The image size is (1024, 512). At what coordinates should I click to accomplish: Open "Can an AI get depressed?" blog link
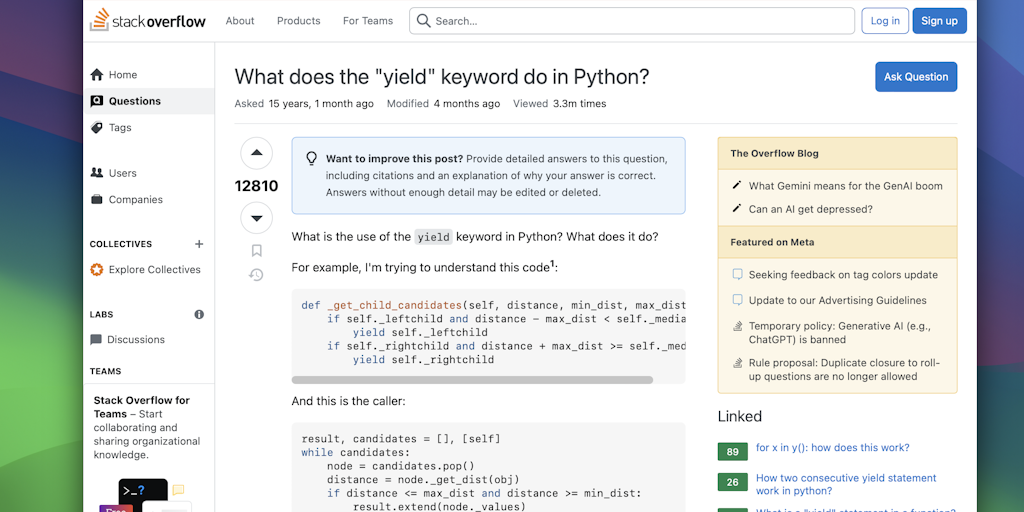810,209
